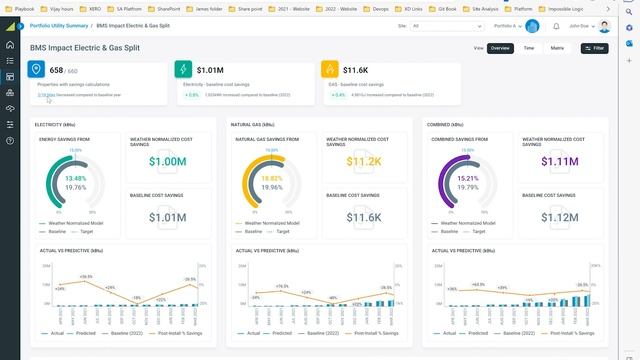Open the buildings icon in left sidebar
640x360 pixels.
(x=10, y=93)
